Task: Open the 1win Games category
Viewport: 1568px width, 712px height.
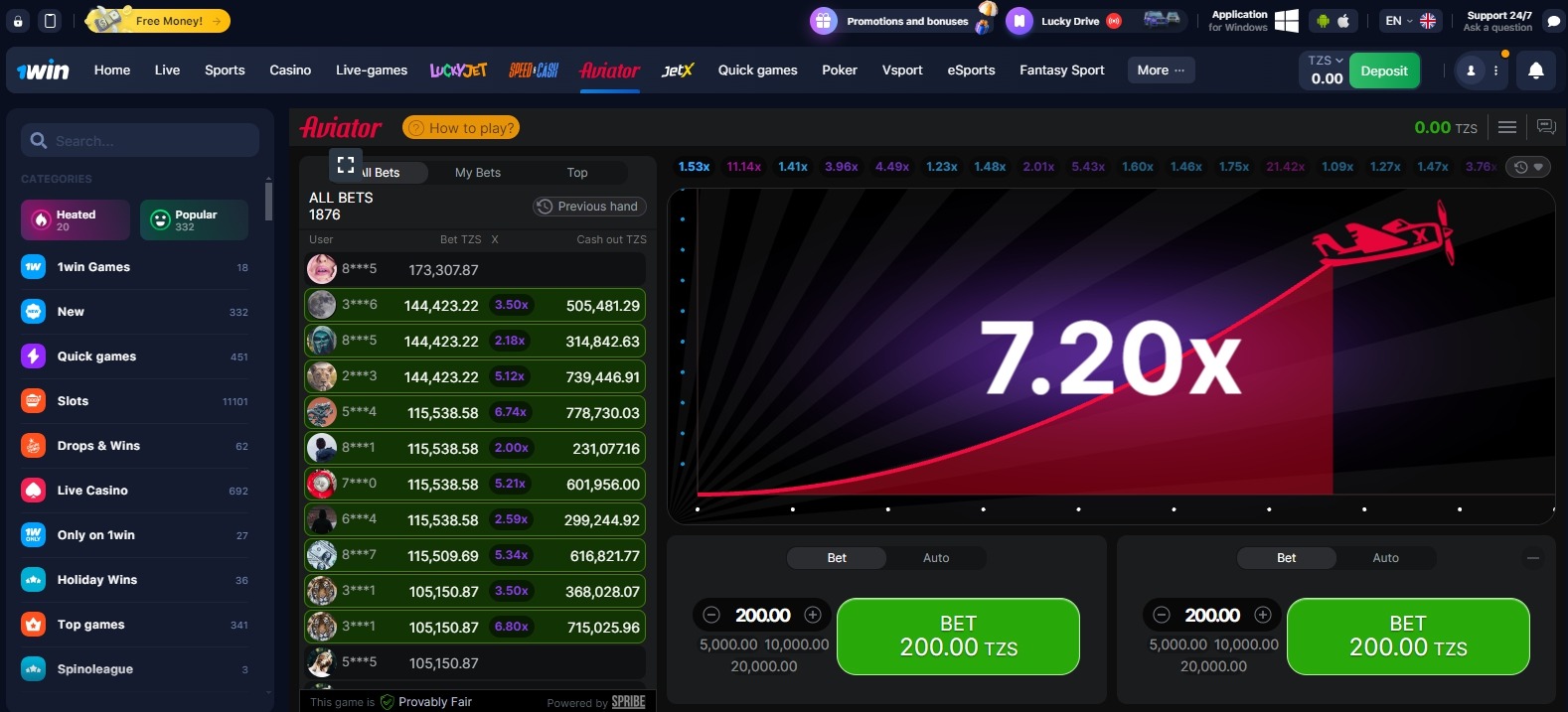Action: [135, 267]
